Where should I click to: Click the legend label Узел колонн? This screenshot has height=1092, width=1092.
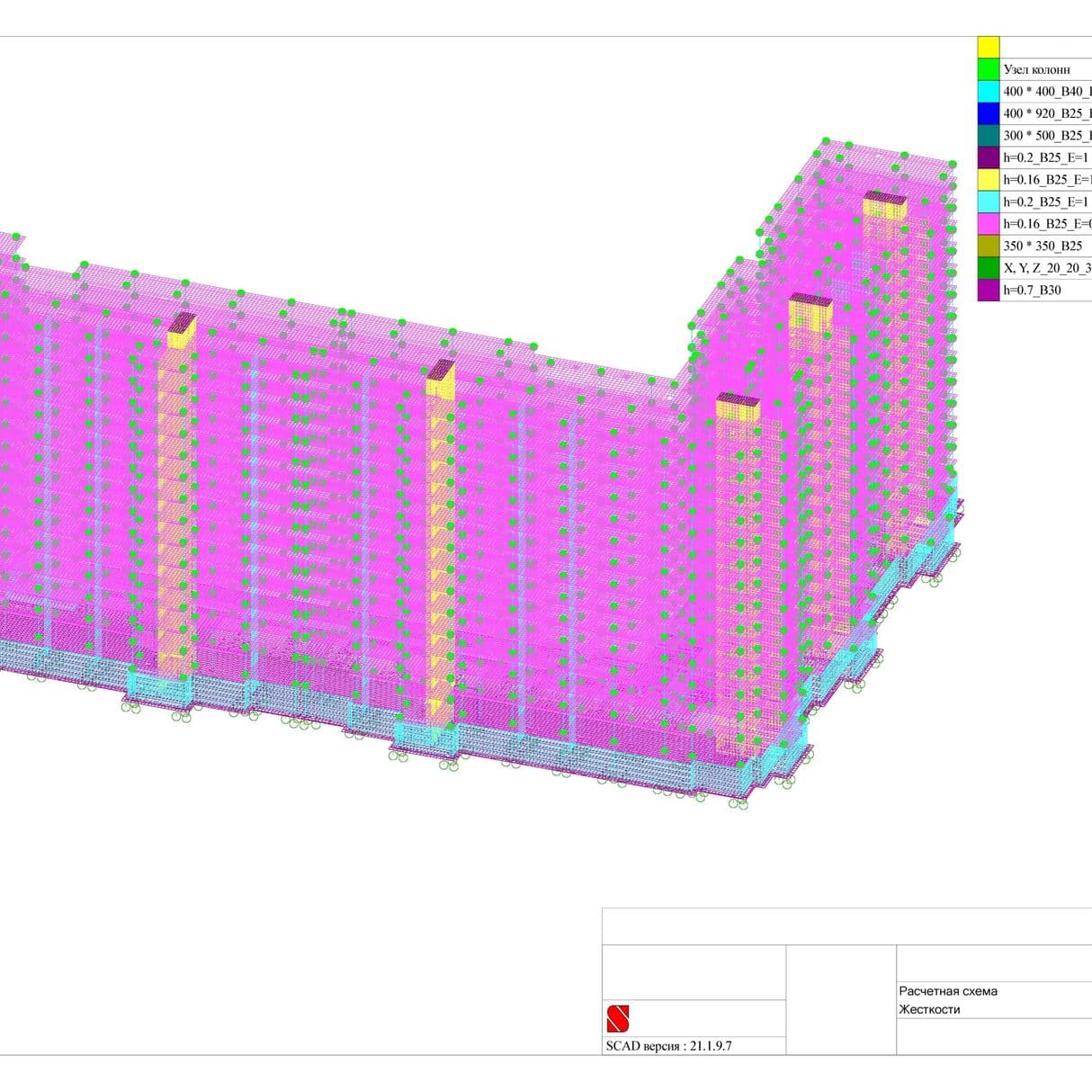[x=1036, y=69]
